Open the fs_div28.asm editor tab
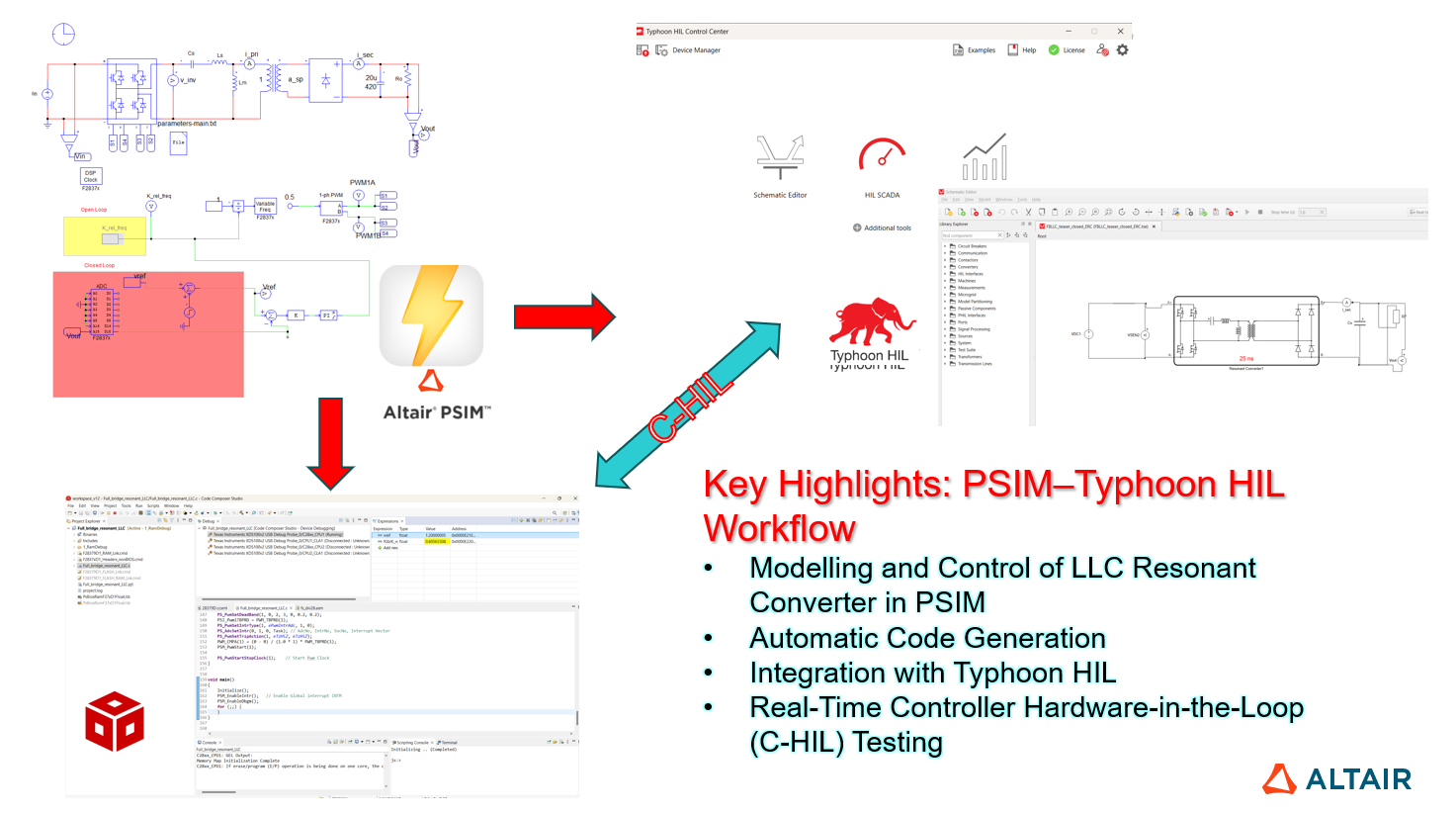This screenshot has width=1456, height=813. click(311, 608)
